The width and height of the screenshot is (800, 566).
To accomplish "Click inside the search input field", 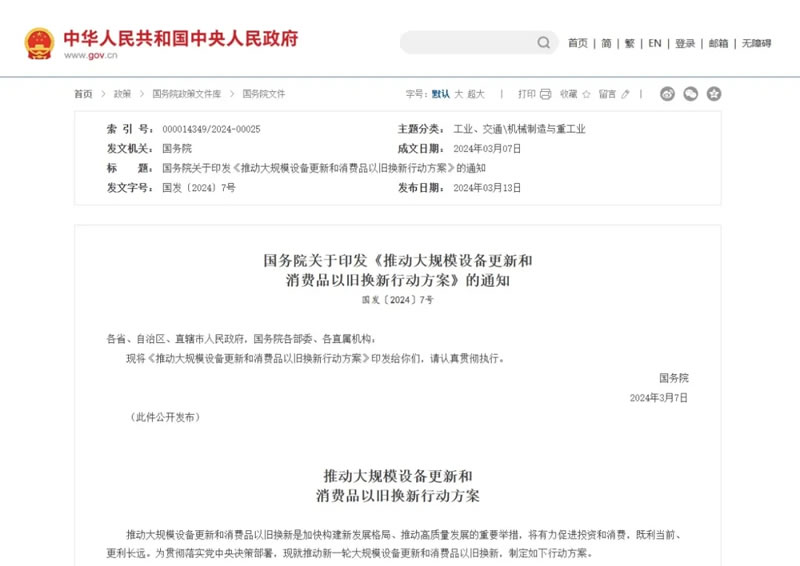I will pos(468,42).
